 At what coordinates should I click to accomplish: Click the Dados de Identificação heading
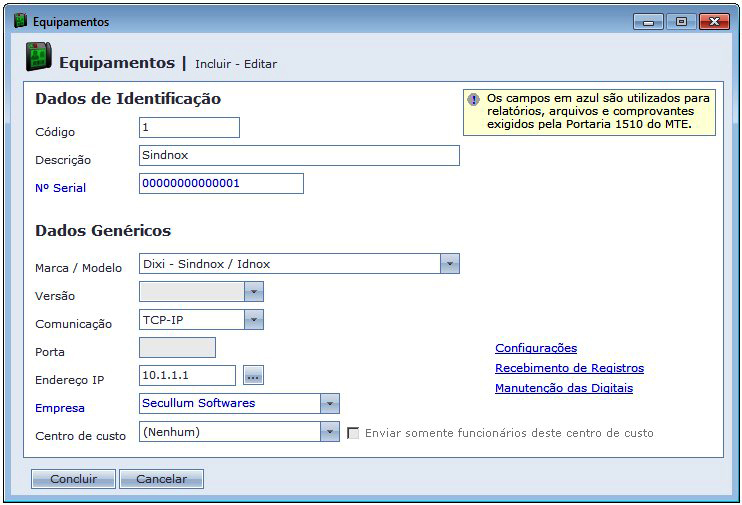click(128, 98)
